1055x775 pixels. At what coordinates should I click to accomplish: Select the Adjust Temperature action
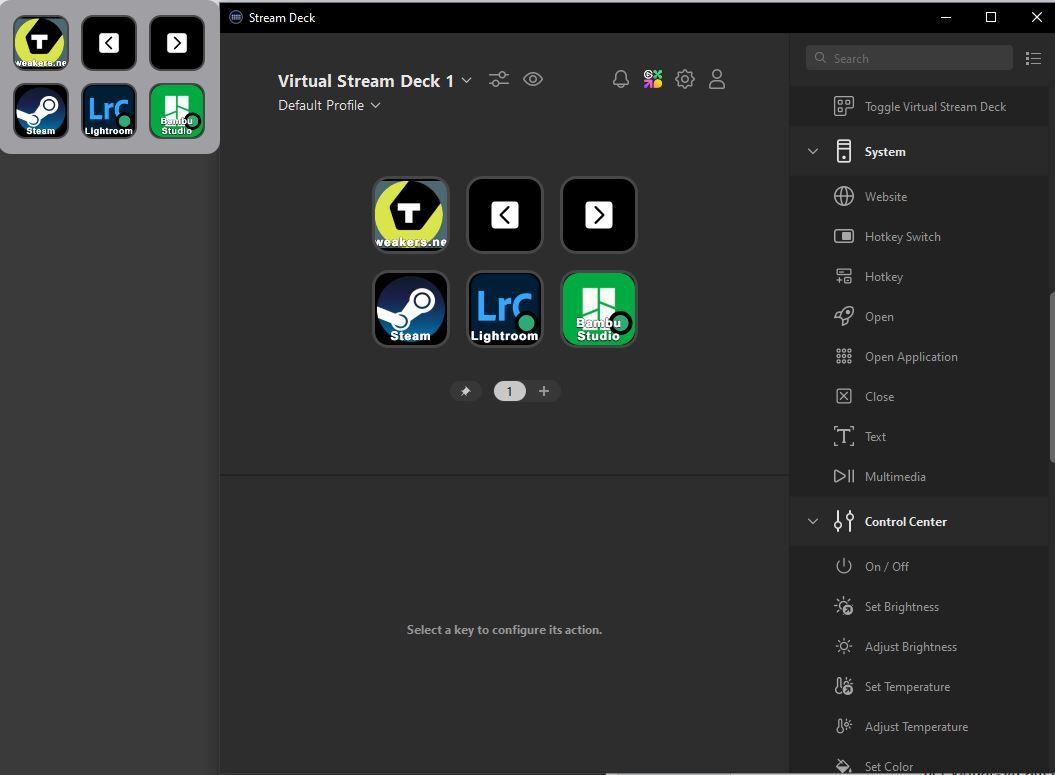(919, 727)
